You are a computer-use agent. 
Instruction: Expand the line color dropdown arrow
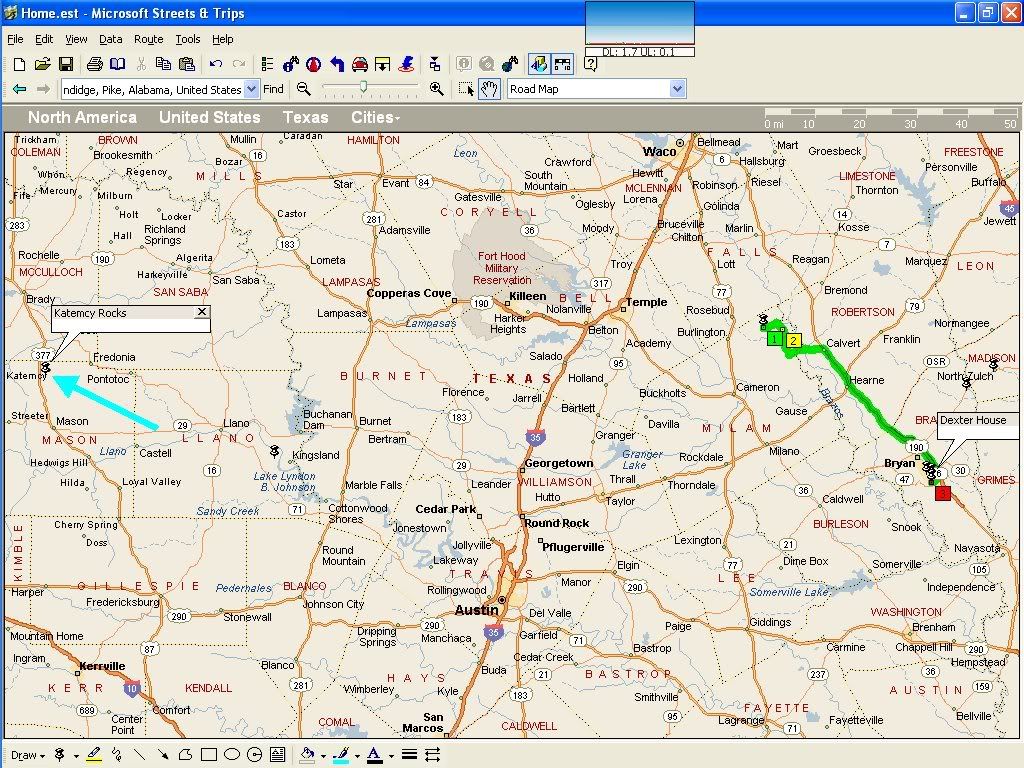(357, 756)
